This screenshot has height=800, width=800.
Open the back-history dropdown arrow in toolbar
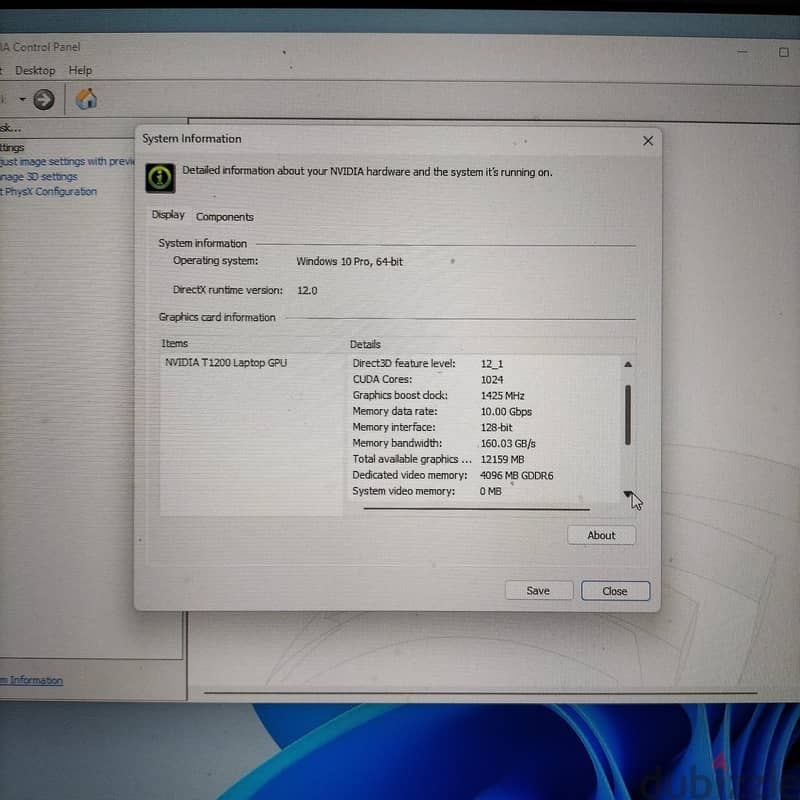pyautogui.click(x=22, y=98)
